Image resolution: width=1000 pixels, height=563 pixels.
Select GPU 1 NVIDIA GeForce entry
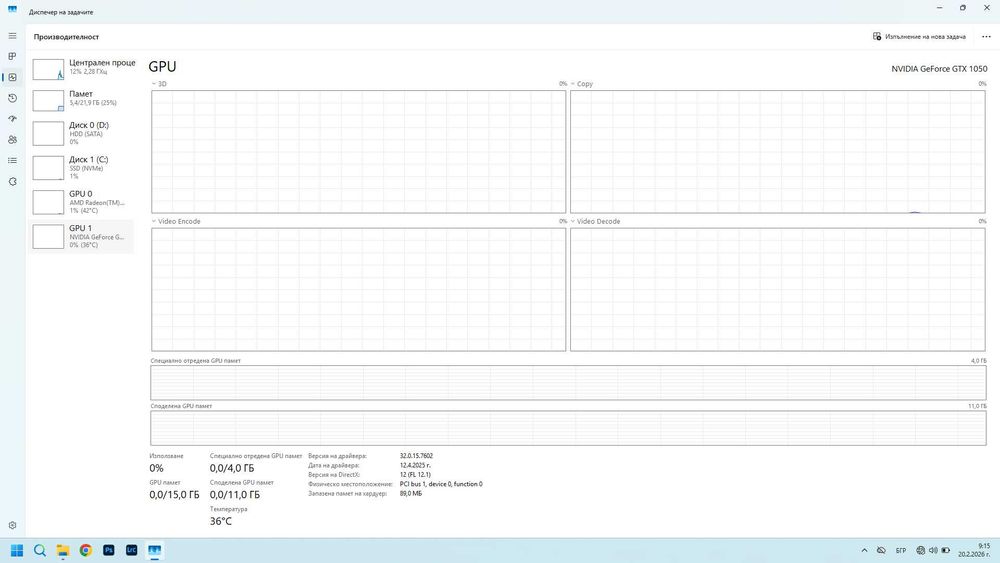81,237
